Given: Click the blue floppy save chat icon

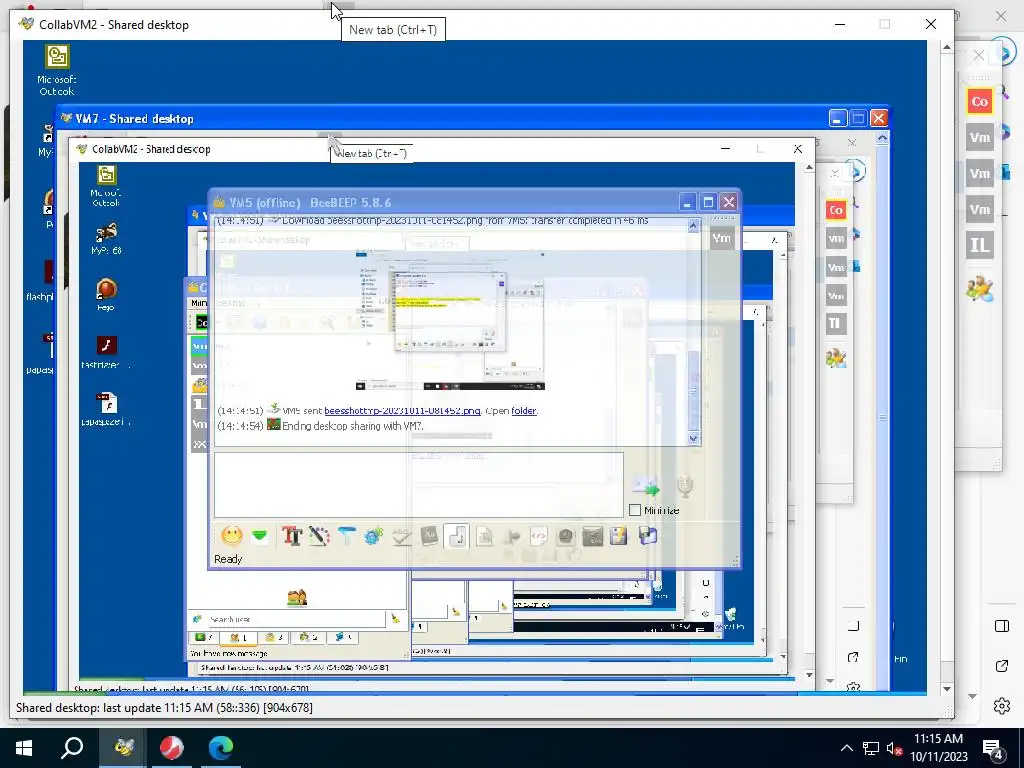Looking at the screenshot, I should point(647,536).
